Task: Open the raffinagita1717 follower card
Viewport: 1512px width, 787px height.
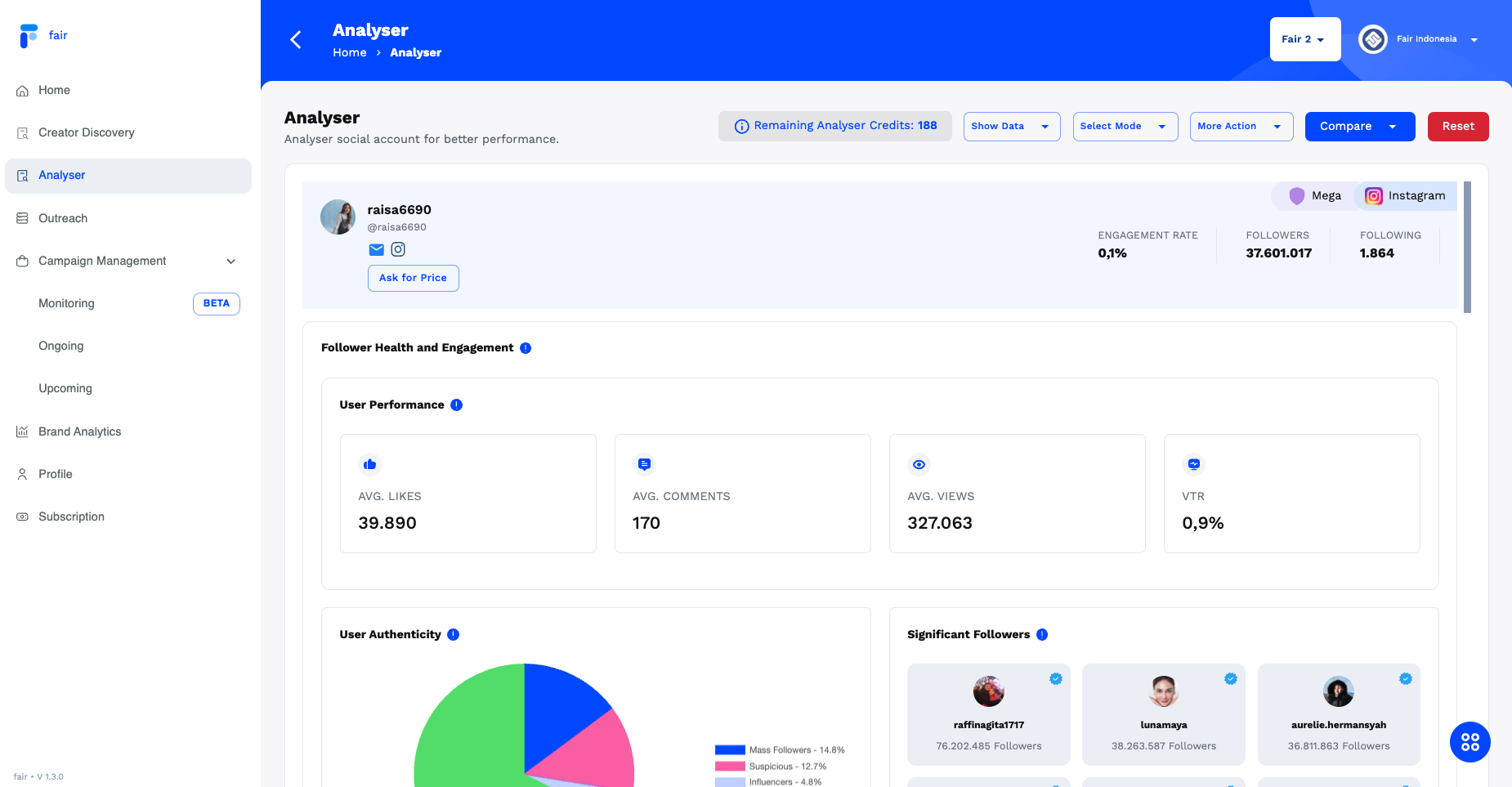Action: click(x=989, y=714)
